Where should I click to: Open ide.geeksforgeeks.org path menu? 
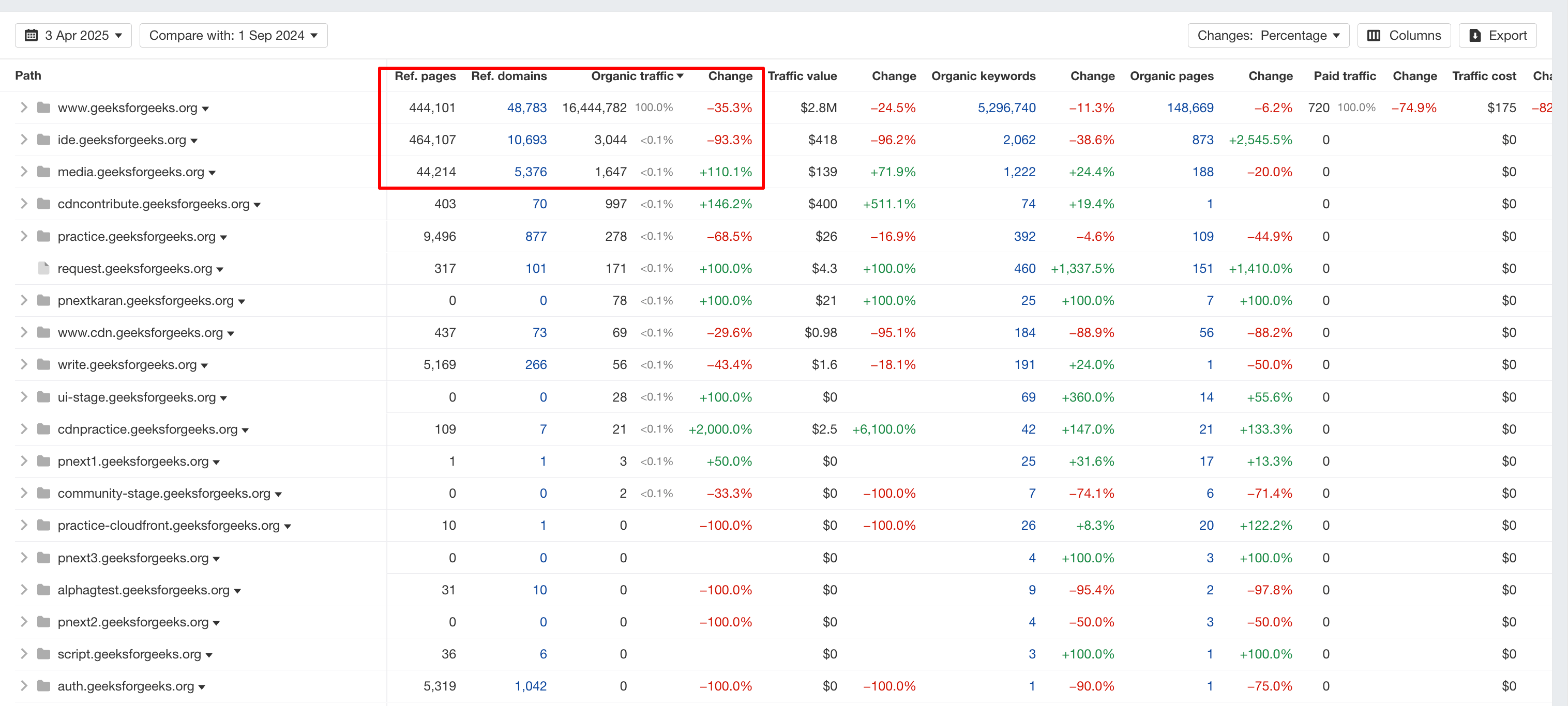194,141
